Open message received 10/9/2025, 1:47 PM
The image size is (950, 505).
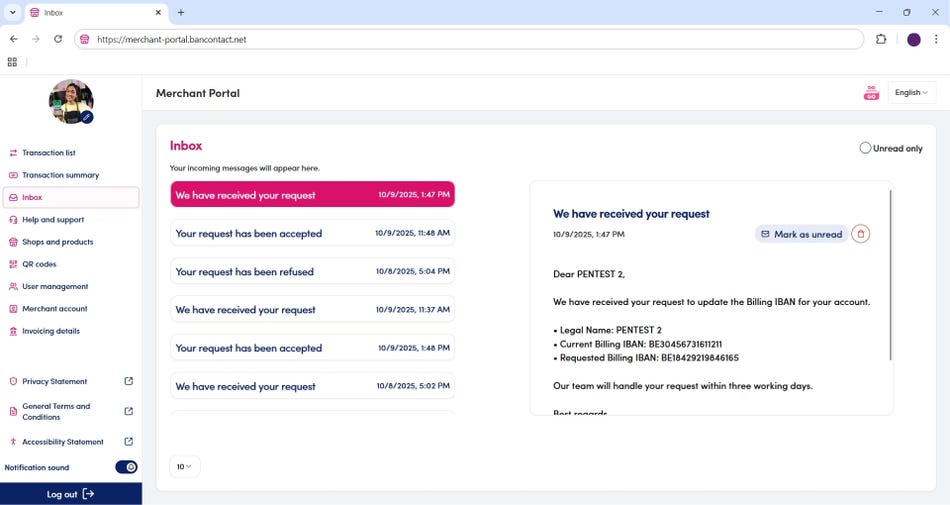[313, 194]
